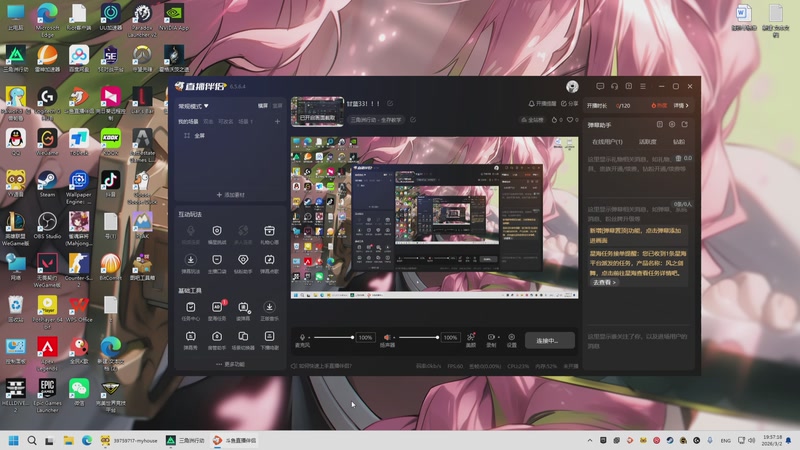The image size is (800, 450).
Task: Click the 热度 heat indicator
Action: tap(659, 106)
